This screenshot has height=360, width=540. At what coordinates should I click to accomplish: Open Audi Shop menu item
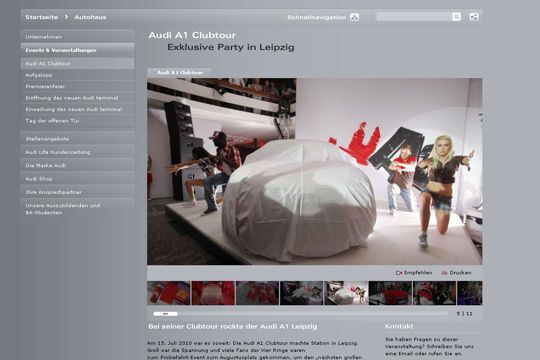tap(77, 179)
